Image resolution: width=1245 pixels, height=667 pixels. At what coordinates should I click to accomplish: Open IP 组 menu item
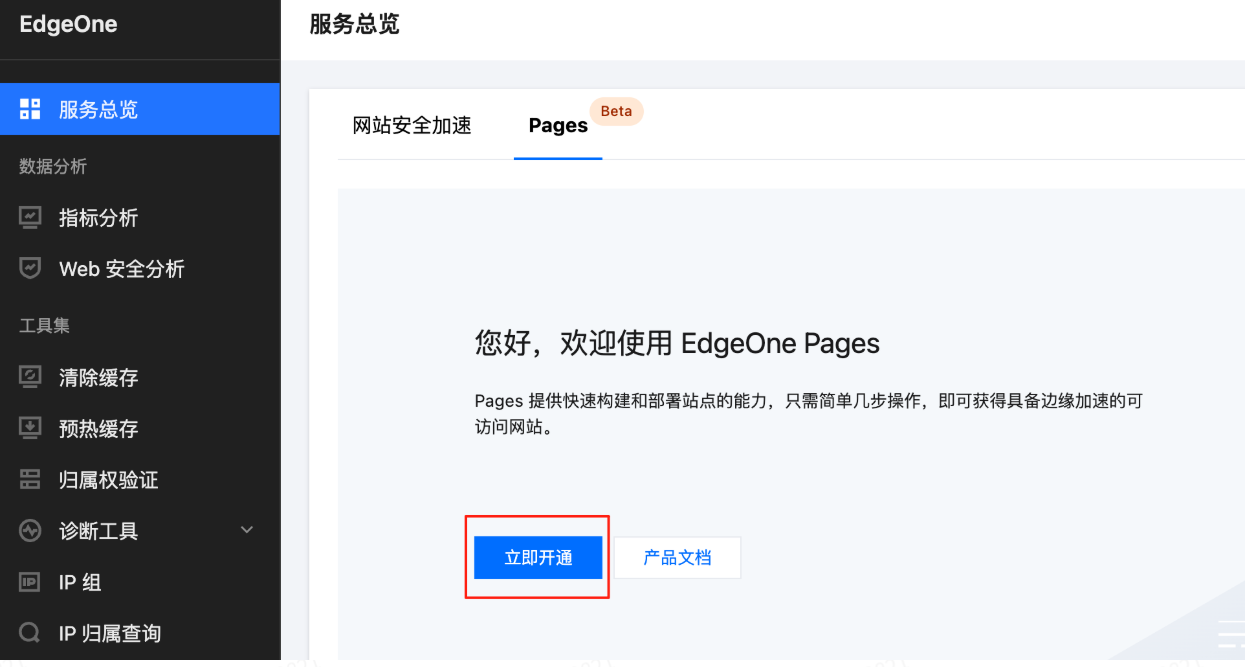140,582
